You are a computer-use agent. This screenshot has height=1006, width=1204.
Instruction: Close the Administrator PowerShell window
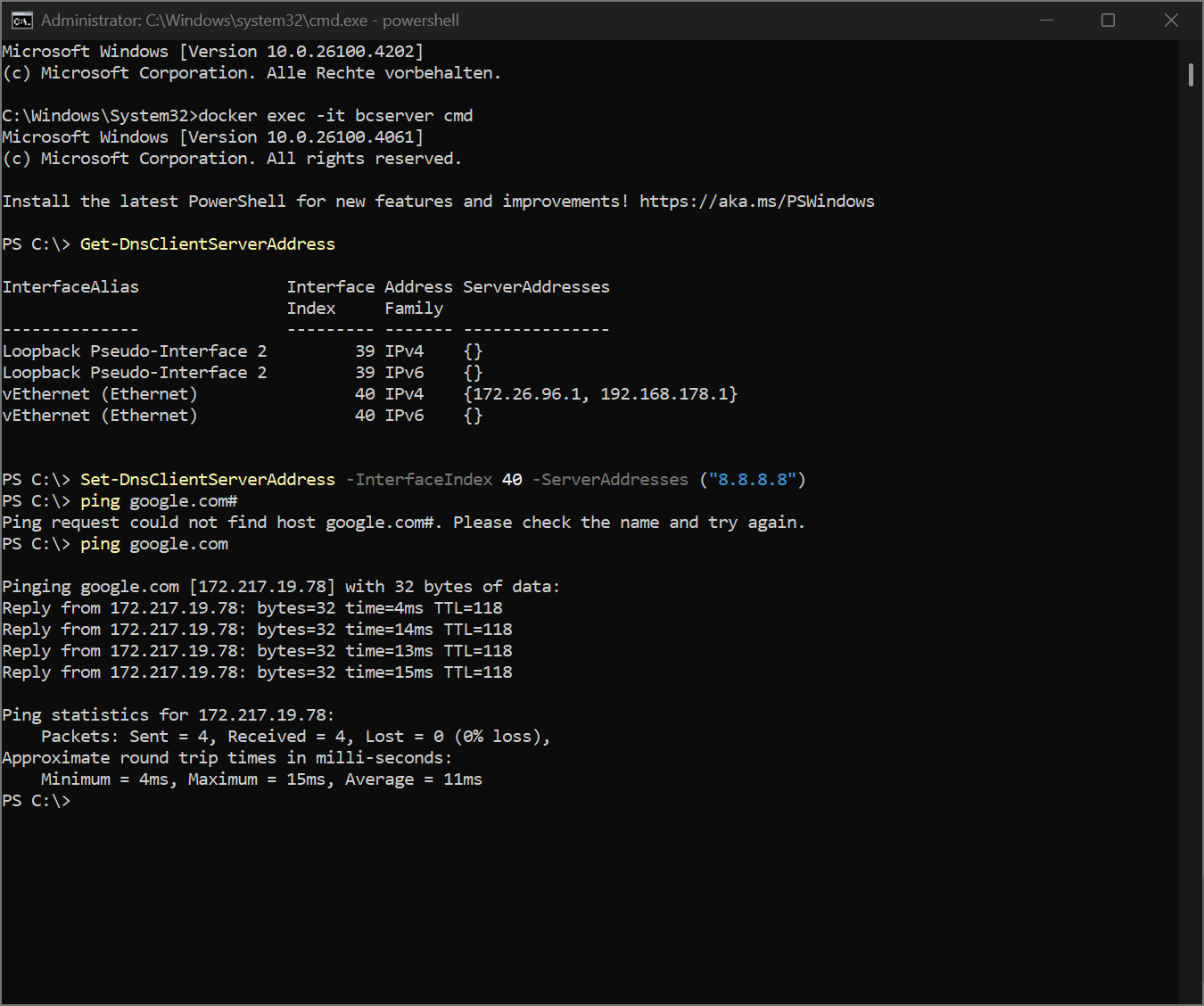point(1171,19)
